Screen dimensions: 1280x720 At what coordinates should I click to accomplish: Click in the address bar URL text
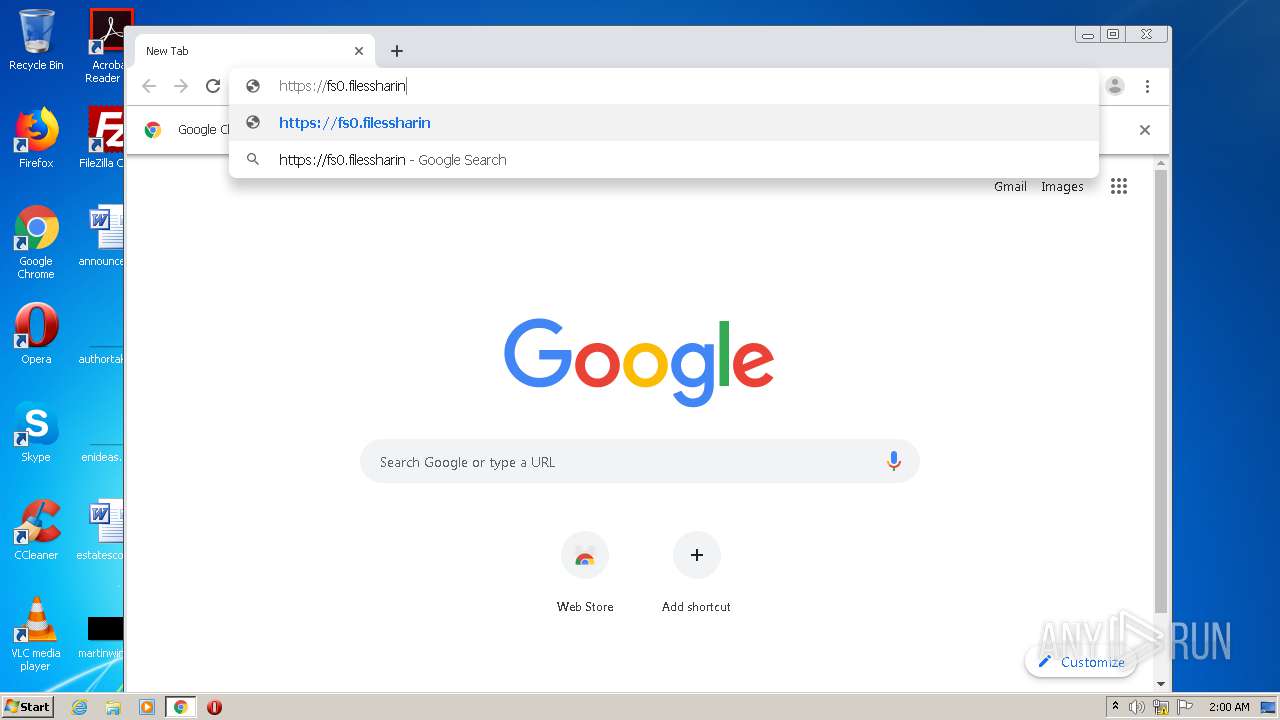click(342, 86)
